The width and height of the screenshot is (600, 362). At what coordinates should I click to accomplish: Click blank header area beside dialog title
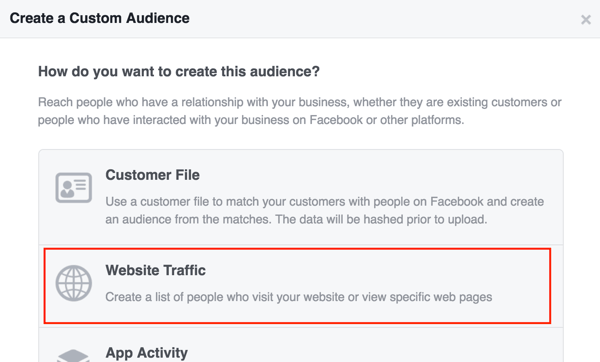[383, 18]
